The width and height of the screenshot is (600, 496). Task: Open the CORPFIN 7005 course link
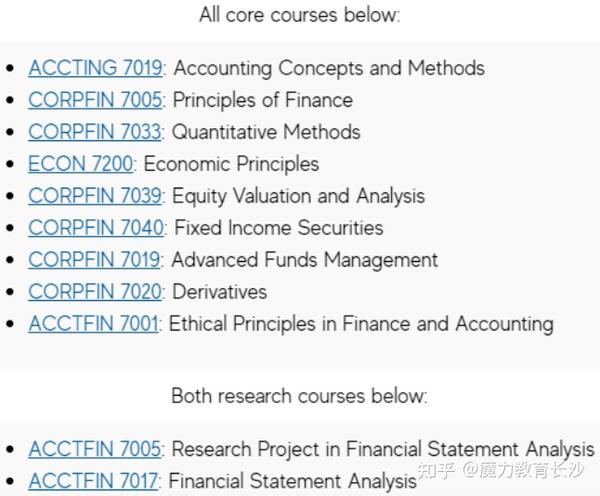[95, 100]
